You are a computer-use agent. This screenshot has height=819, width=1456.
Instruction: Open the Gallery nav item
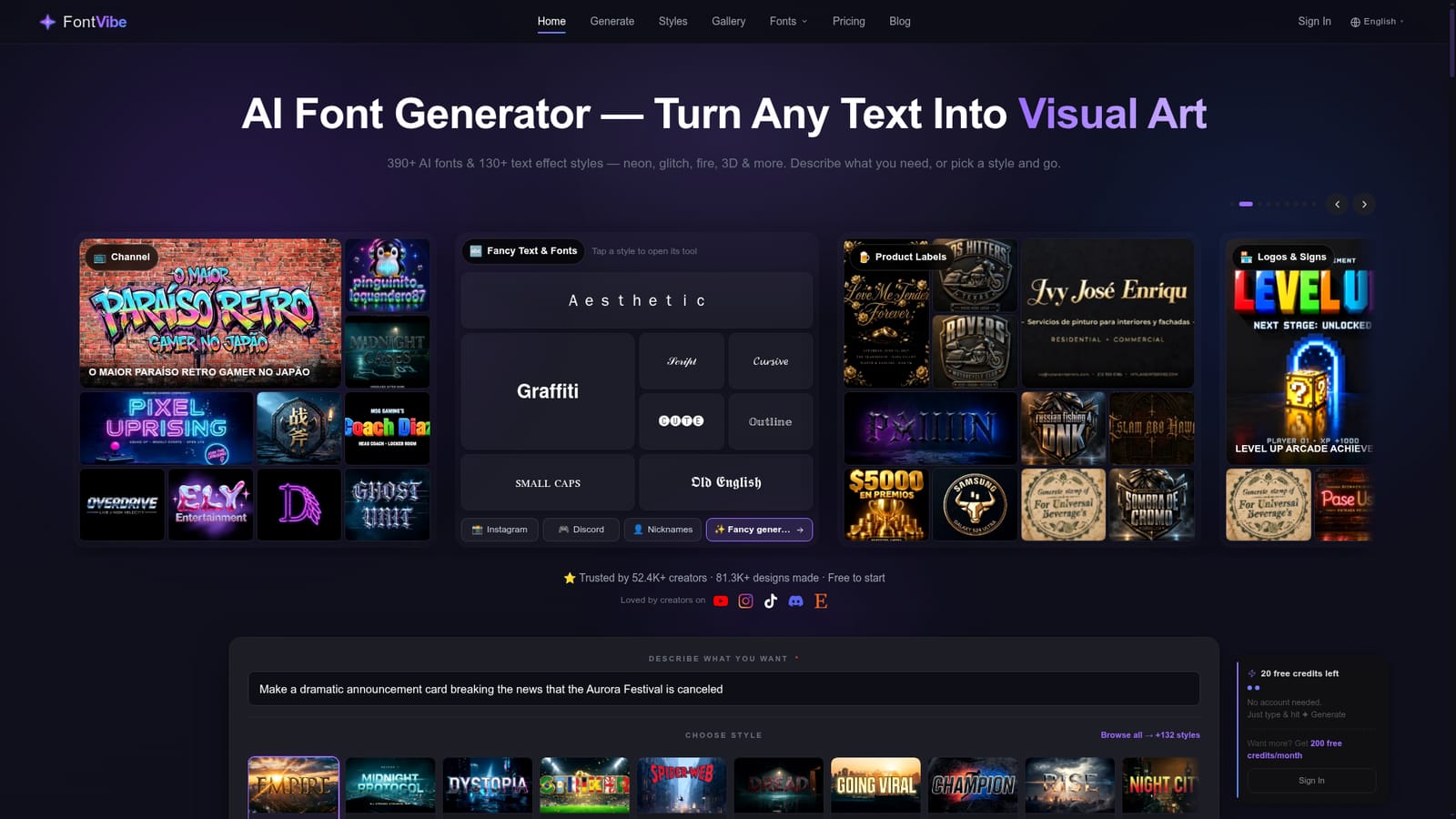(728, 21)
